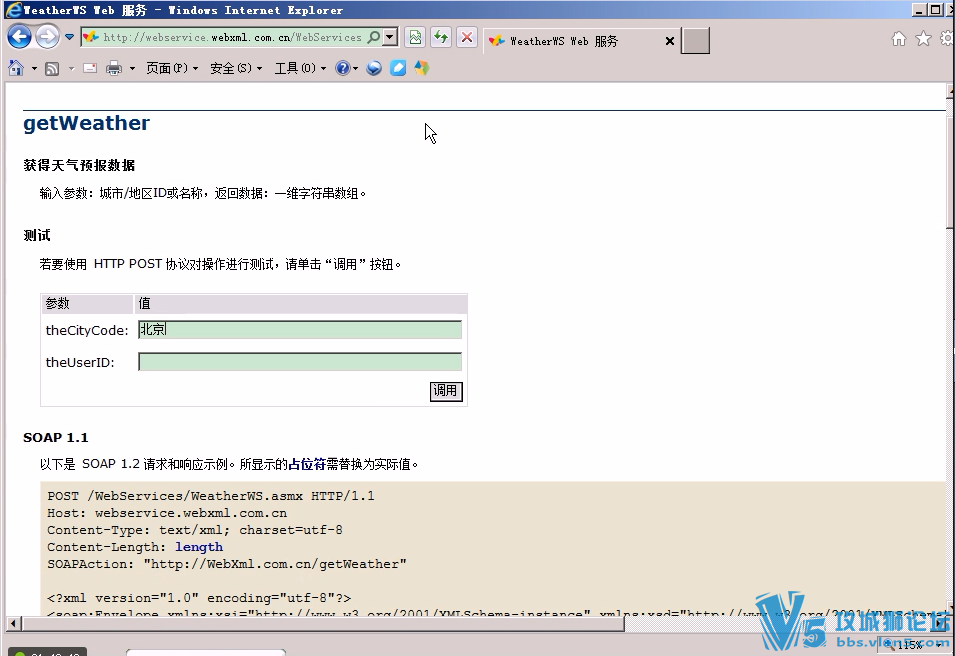
Task: Click the Print icon
Action: point(114,68)
